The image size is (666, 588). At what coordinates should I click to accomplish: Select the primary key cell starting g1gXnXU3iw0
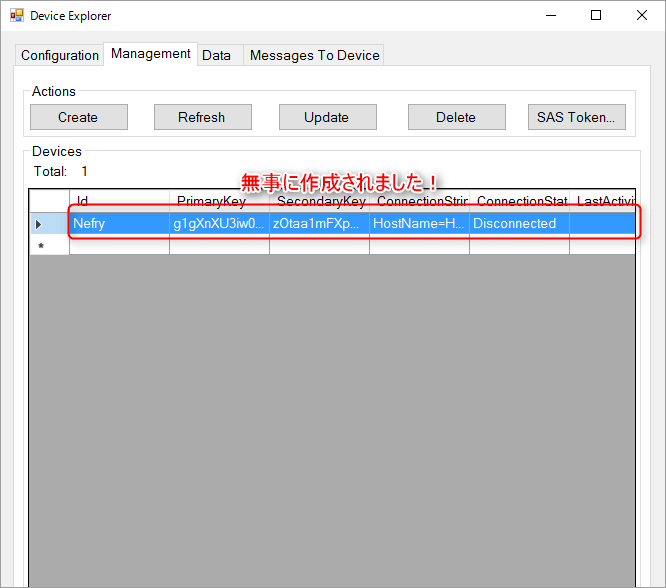coord(219,224)
